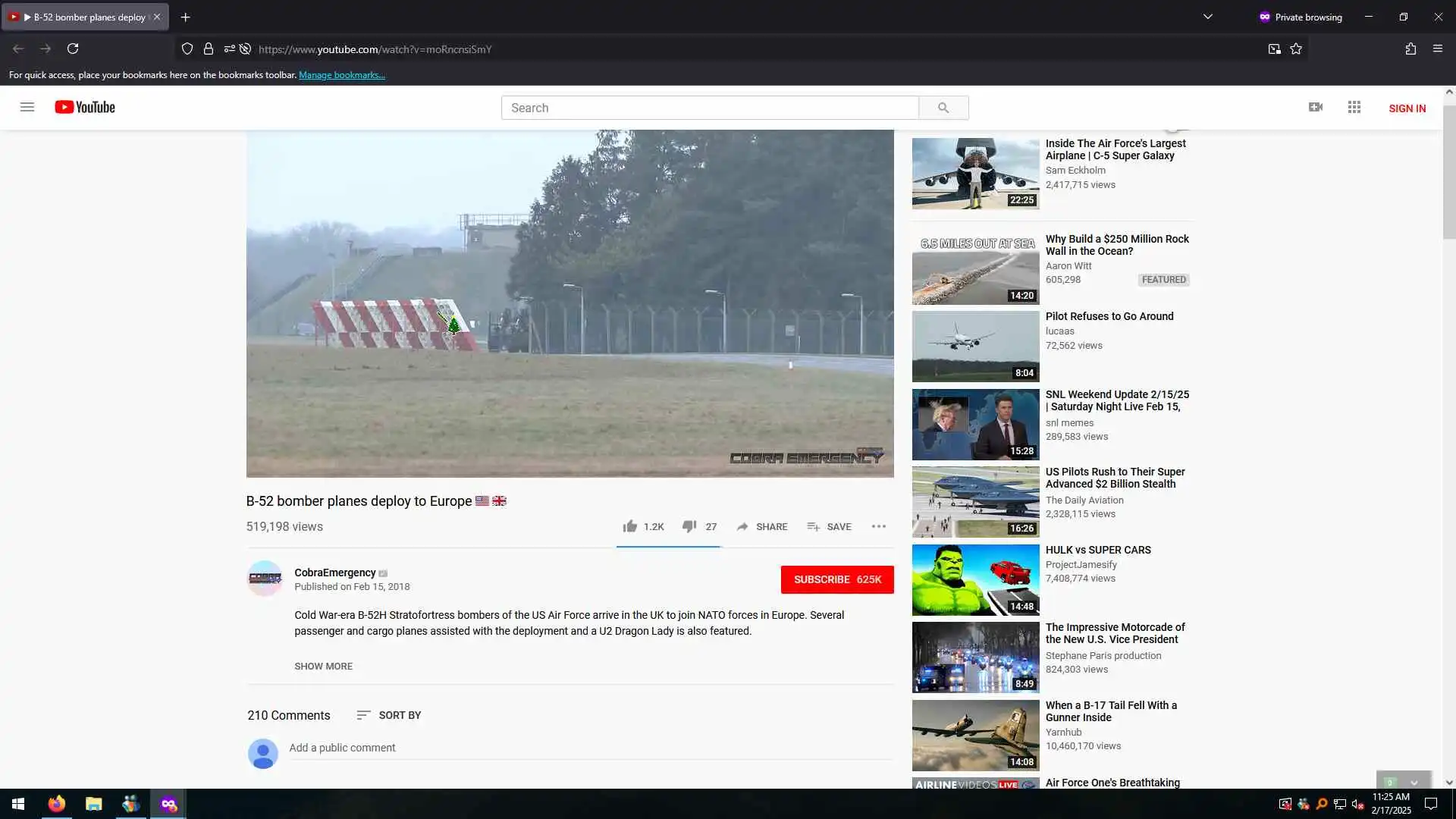This screenshot has height=819, width=1456.
Task: Open Pilot Refuses to Go Around thumbnail
Action: 975,346
